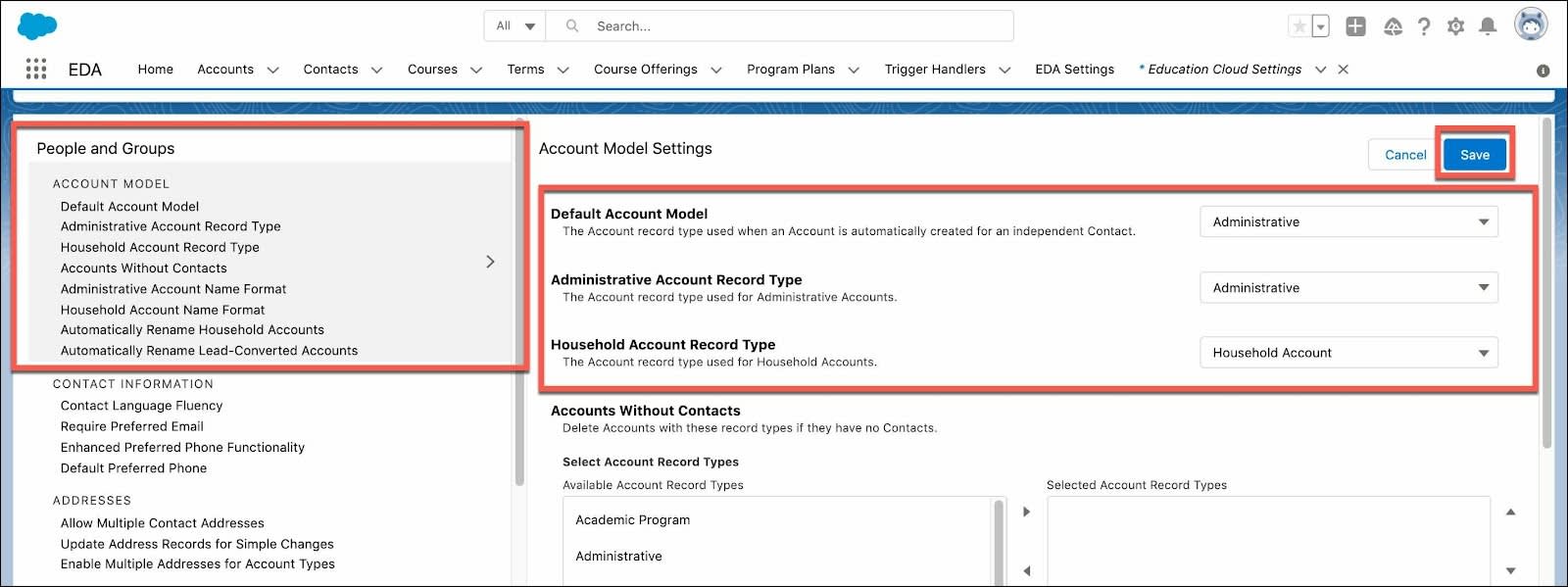1568x587 pixels.
Task: Open the Contacts tab
Action: coord(330,70)
